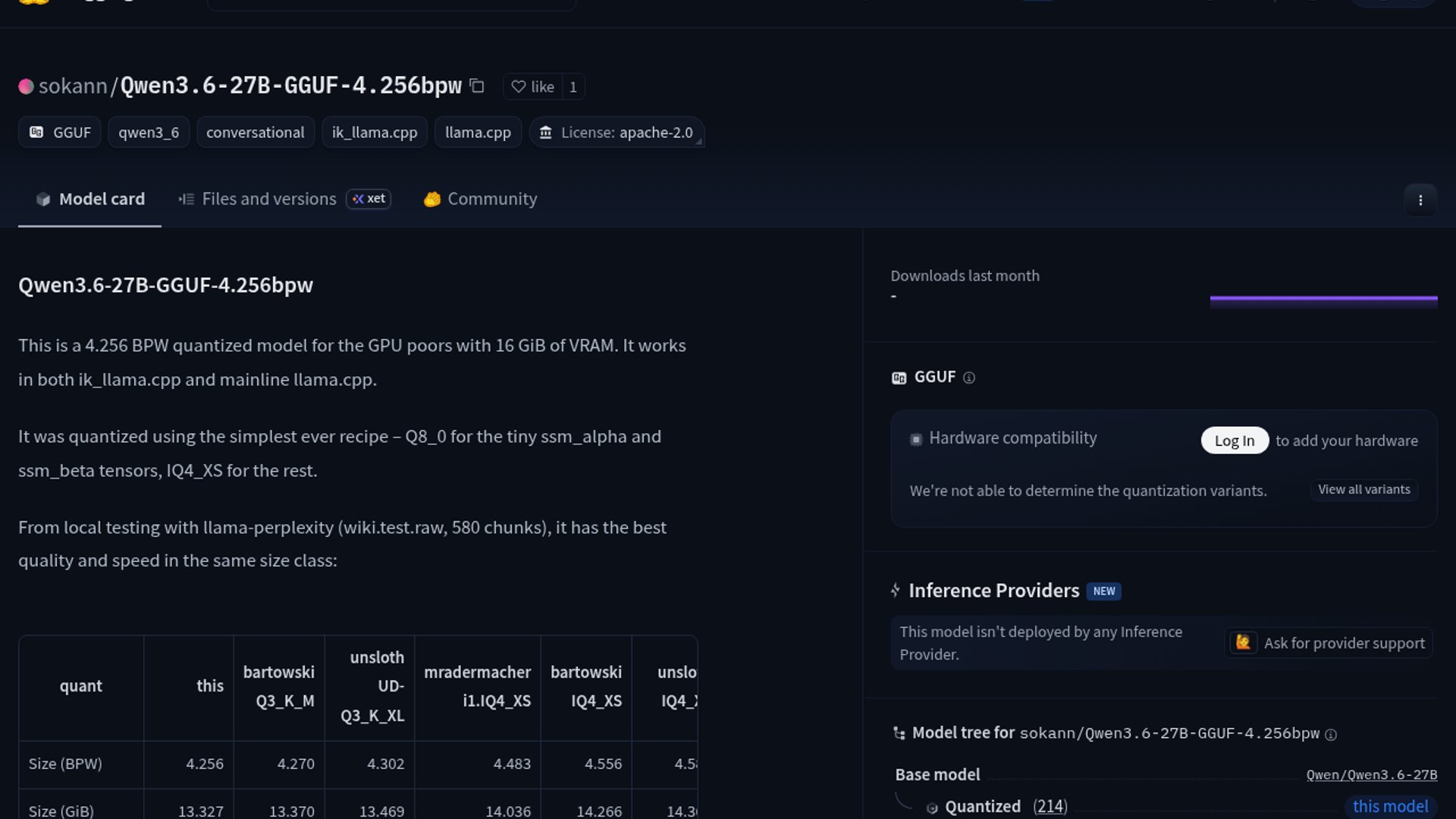This screenshot has height=819, width=1456.
Task: Copy model name with the copy icon
Action: [x=477, y=86]
